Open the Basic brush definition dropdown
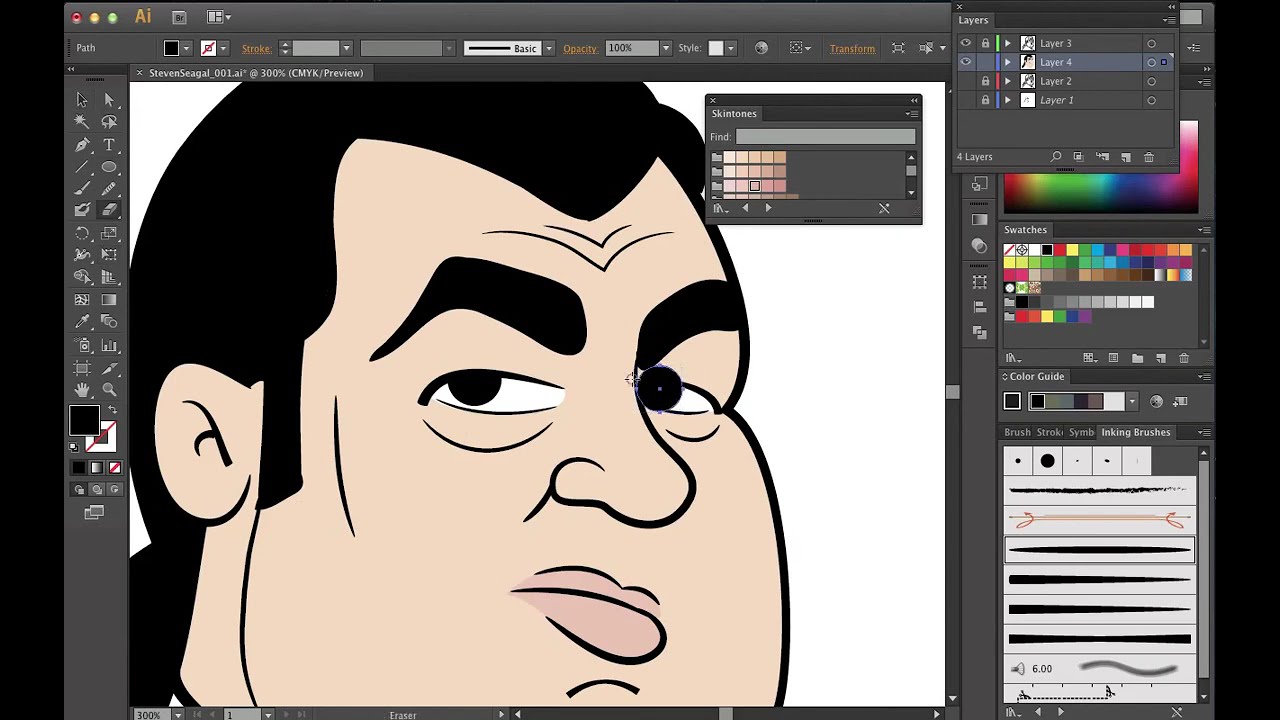The width and height of the screenshot is (1280, 720). tap(548, 48)
